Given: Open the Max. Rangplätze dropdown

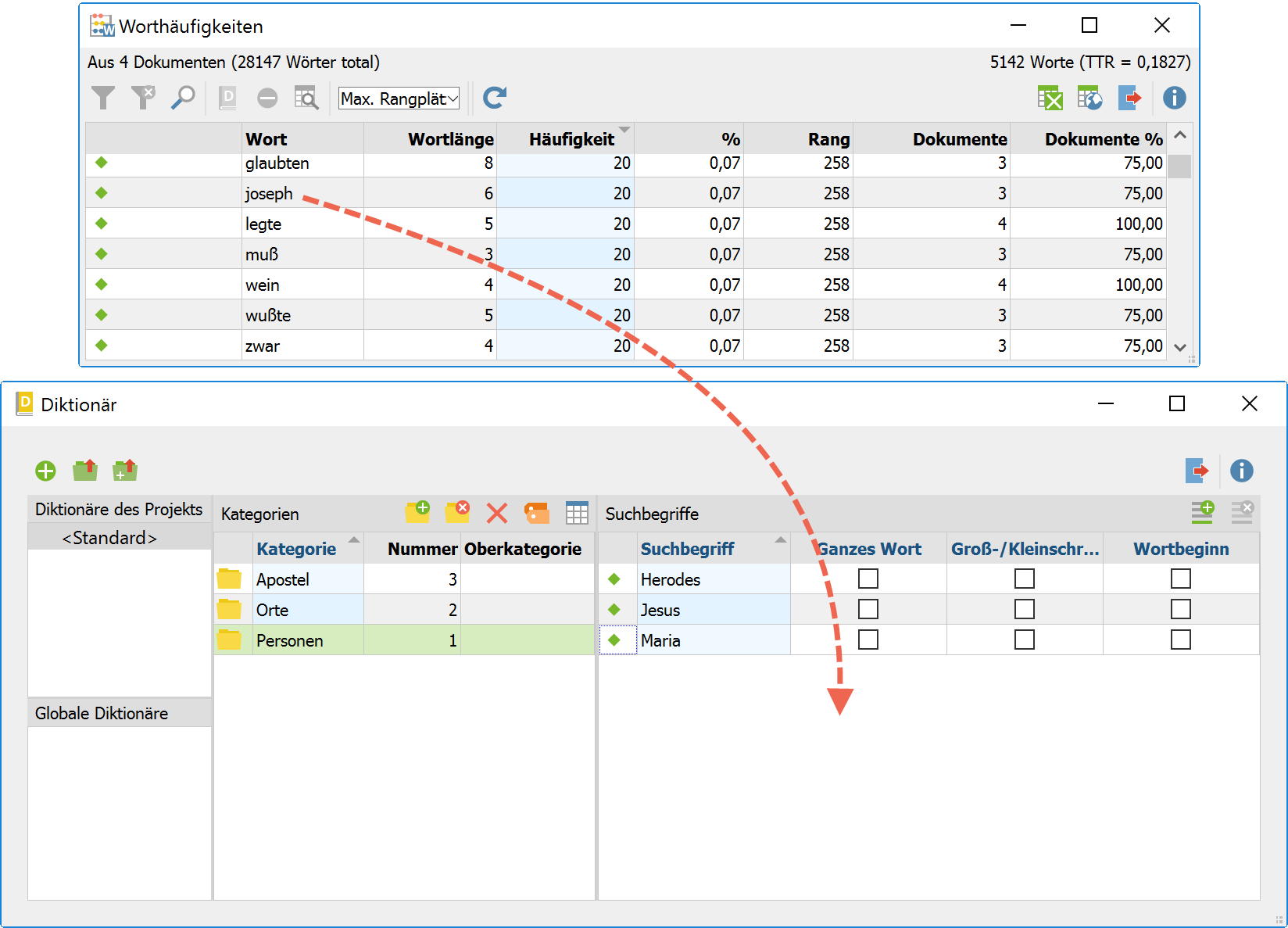Looking at the screenshot, I should (x=399, y=99).
